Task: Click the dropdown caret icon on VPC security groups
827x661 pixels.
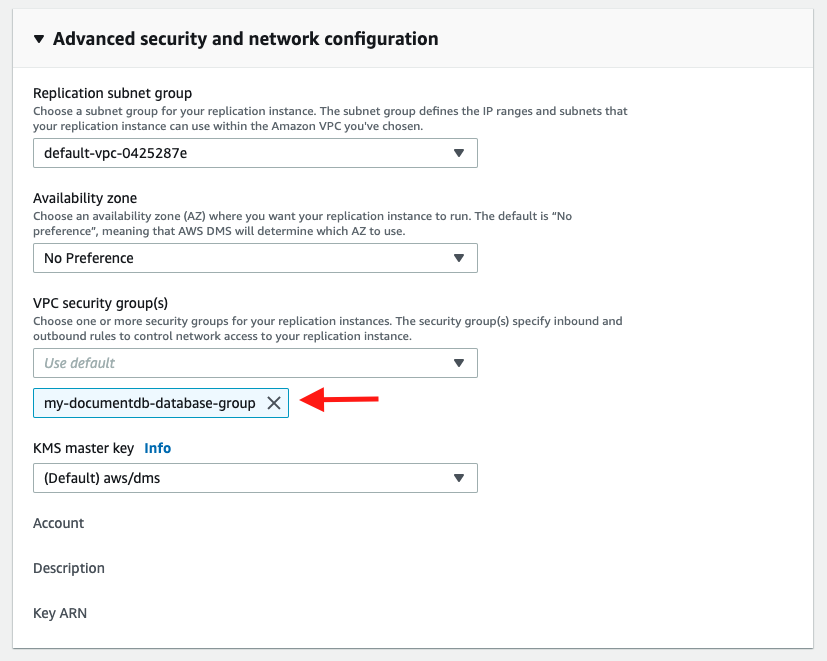Action: [x=460, y=363]
